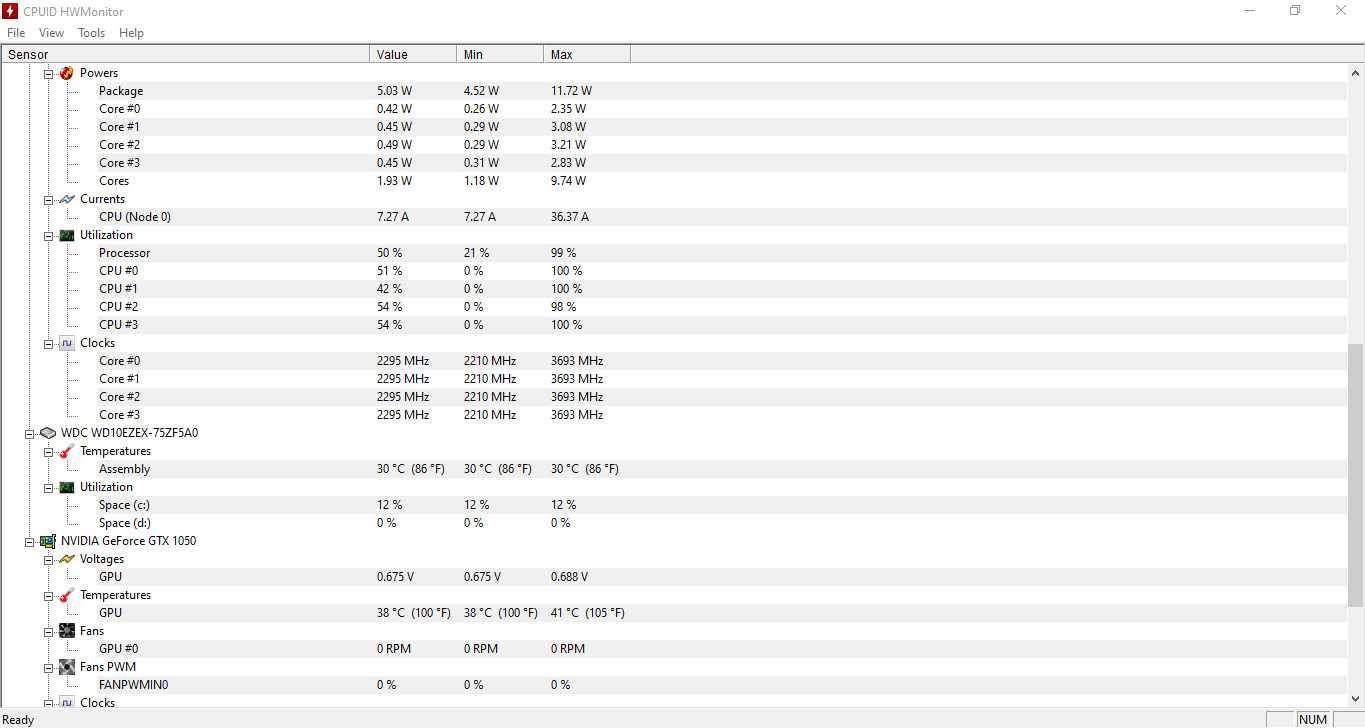This screenshot has height=728, width=1365.
Task: Click the Ready status bar text
Action: pyautogui.click(x=19, y=720)
